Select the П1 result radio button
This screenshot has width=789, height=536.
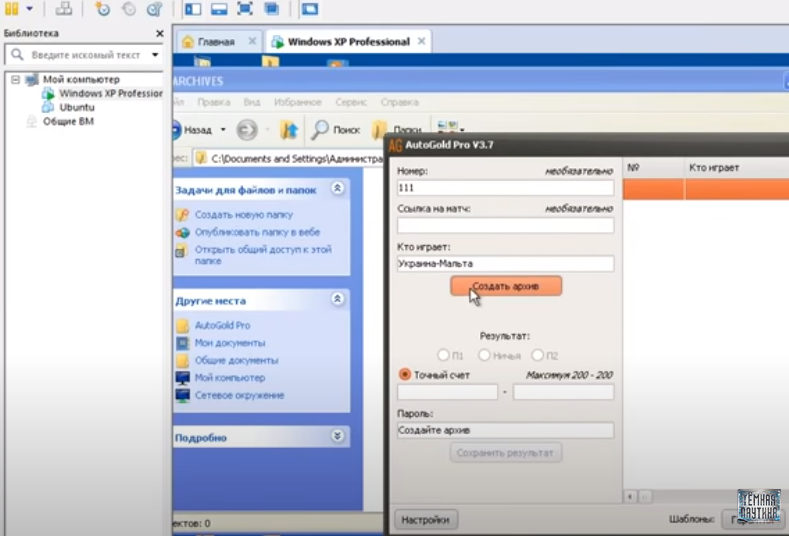click(x=444, y=355)
